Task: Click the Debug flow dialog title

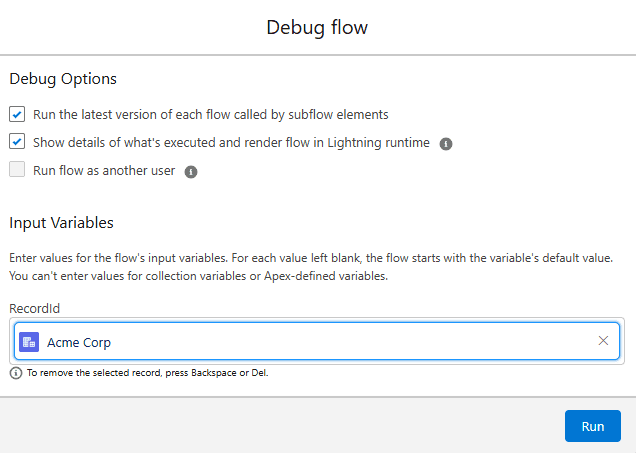Action: pos(317,27)
